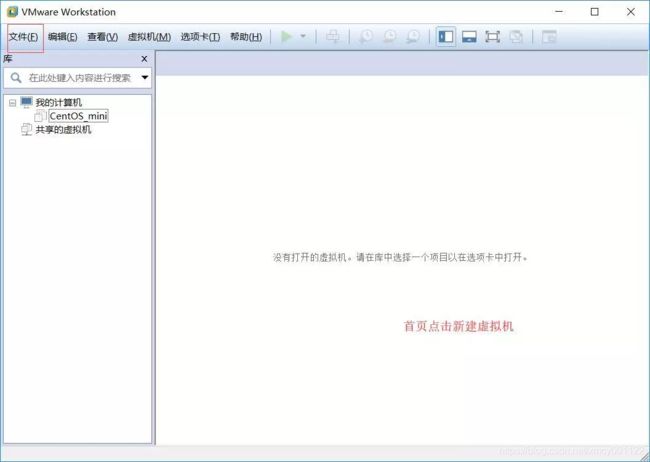The width and height of the screenshot is (650, 462).
Task: Click the take snapshot toolbar icon
Action: coord(366,36)
